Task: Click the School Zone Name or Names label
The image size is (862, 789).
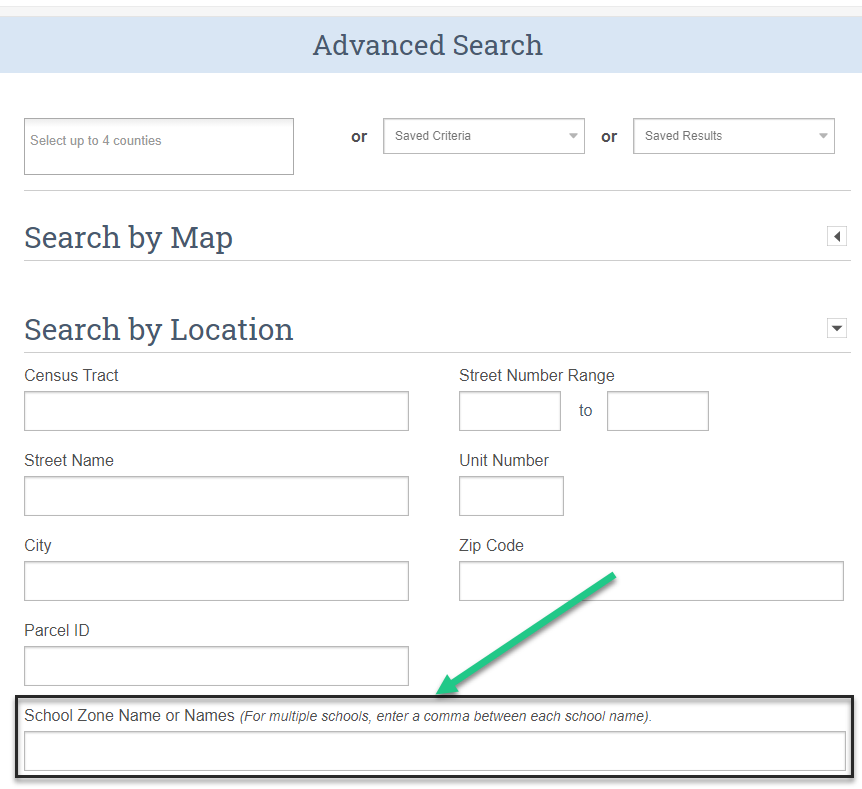Action: (129, 716)
